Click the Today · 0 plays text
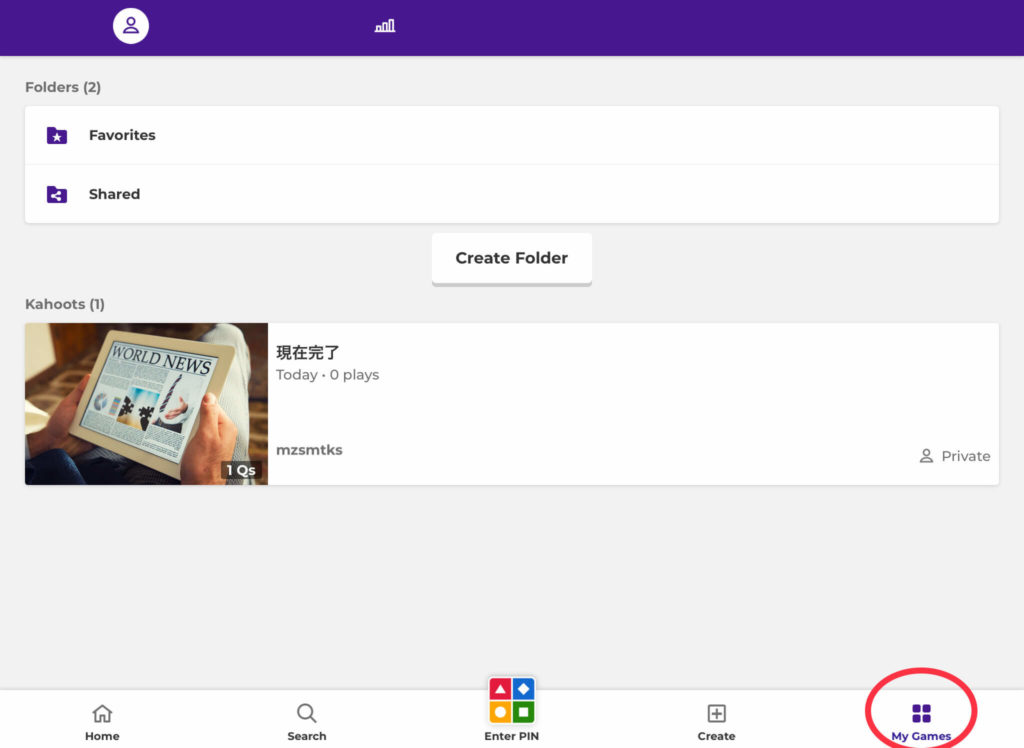Image resolution: width=1024 pixels, height=748 pixels. click(327, 375)
